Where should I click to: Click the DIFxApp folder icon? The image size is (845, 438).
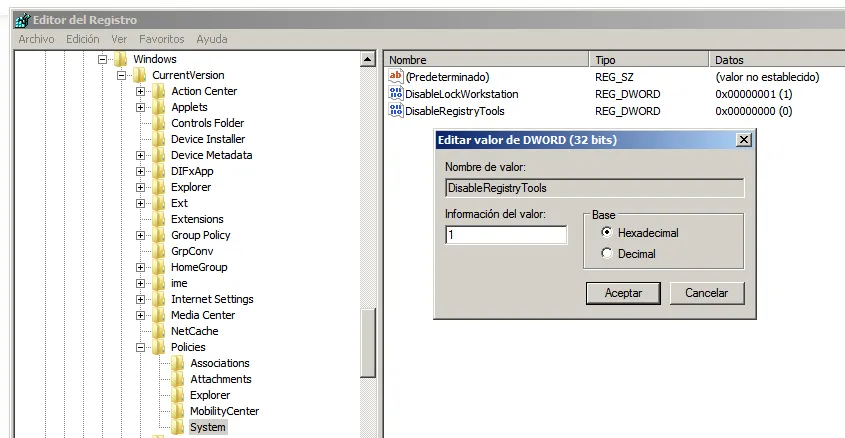[158, 171]
